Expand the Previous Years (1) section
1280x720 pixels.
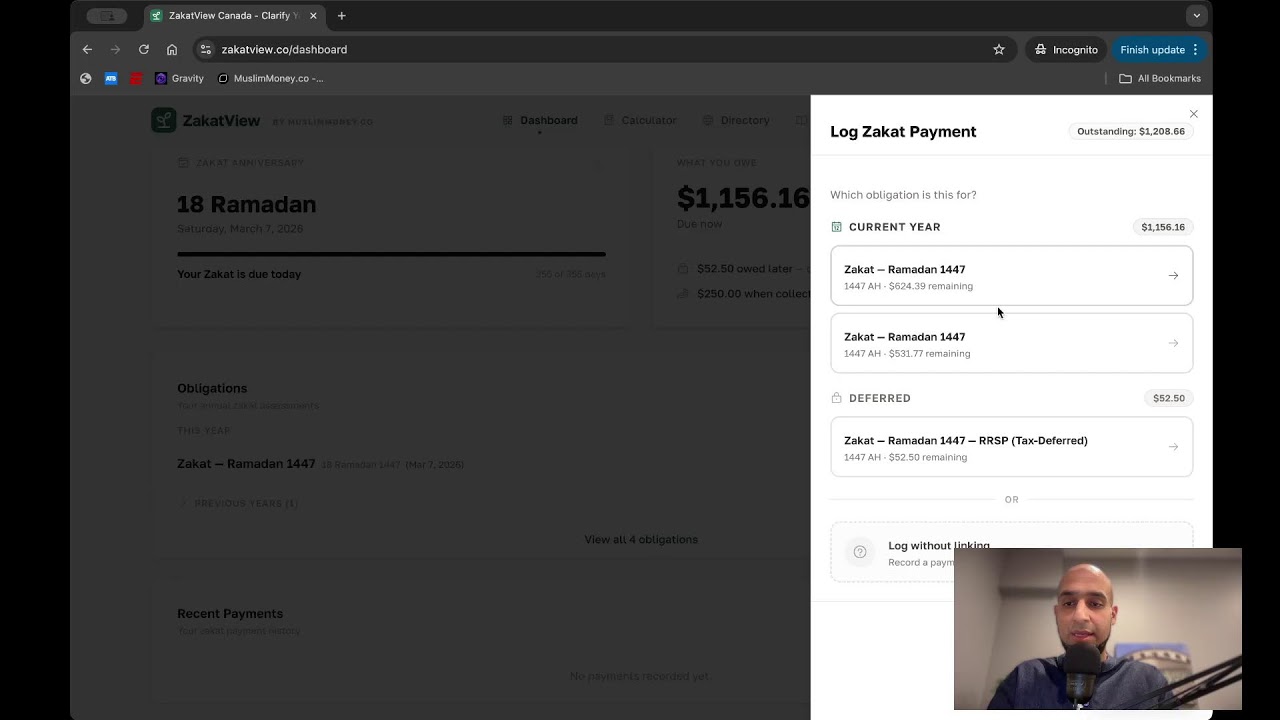pos(237,503)
